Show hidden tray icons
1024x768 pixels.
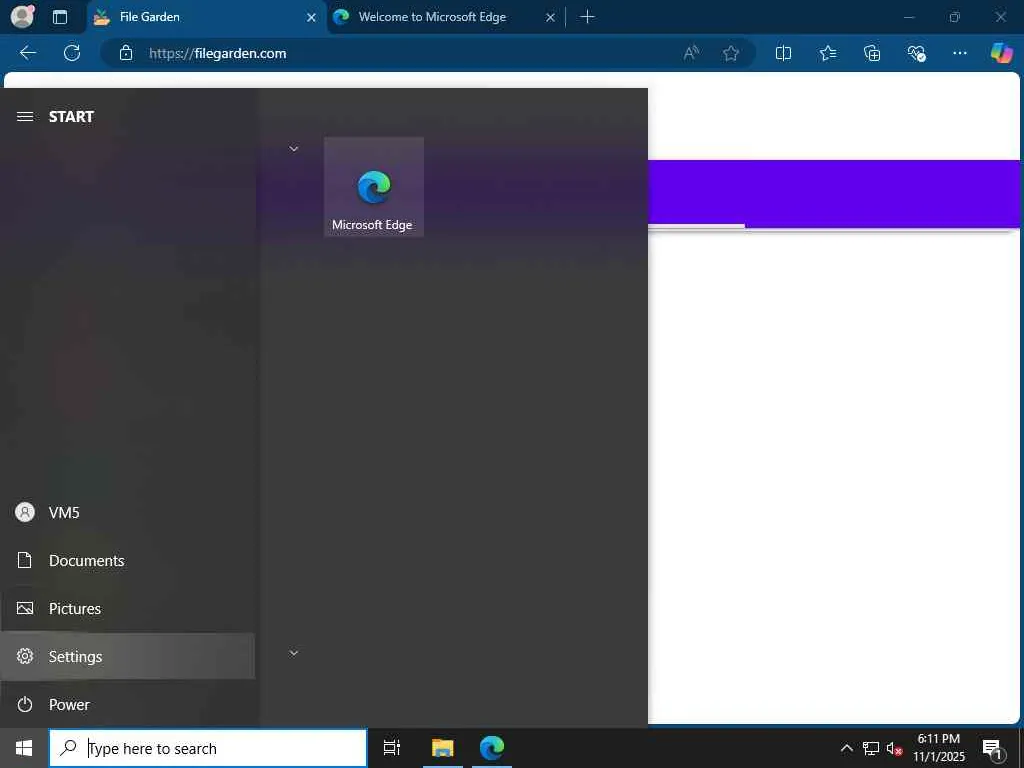(x=846, y=748)
